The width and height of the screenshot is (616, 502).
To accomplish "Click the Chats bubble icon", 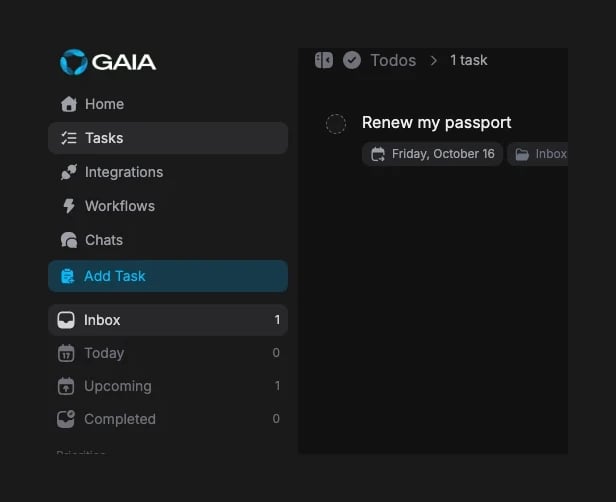I will [x=69, y=240].
